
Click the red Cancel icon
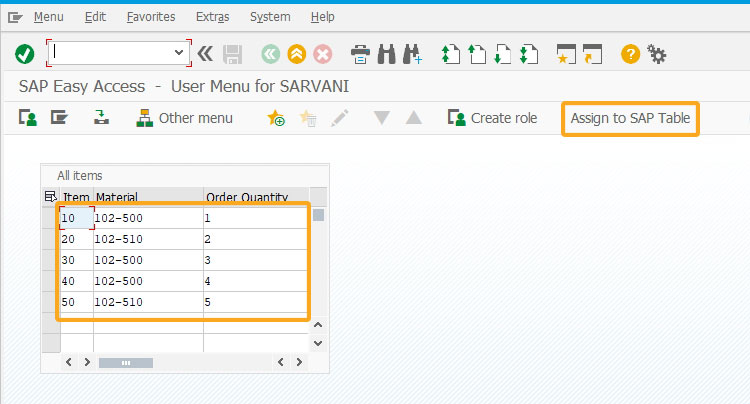(323, 54)
